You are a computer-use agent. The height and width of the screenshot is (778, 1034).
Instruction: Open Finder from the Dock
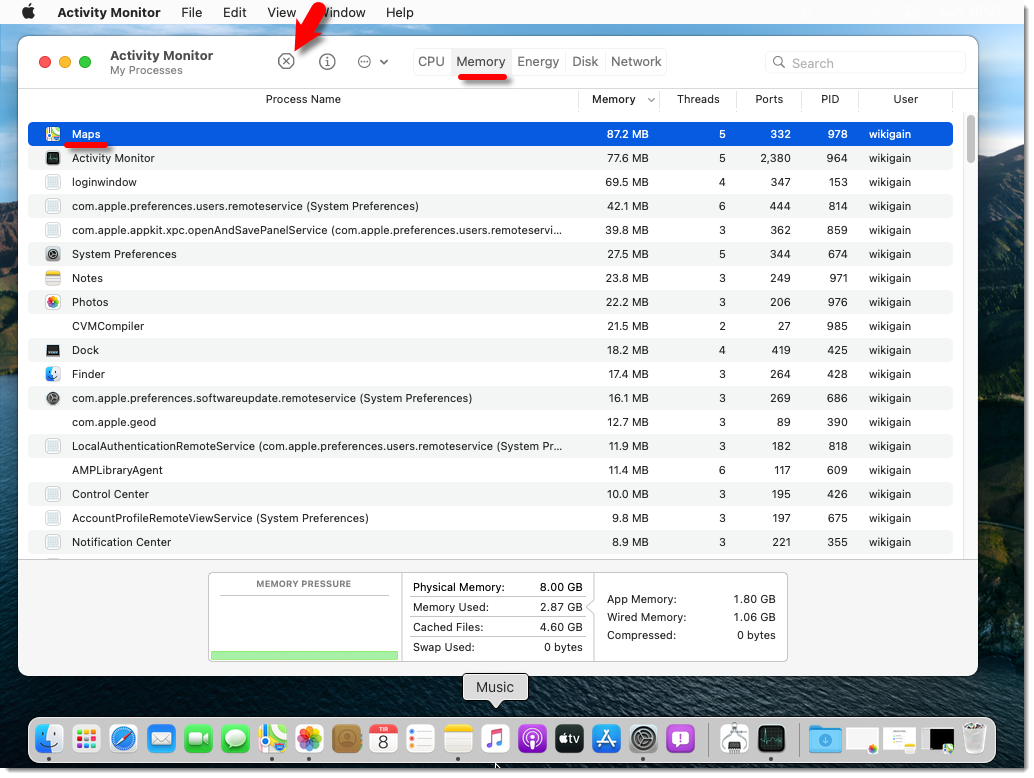pyautogui.click(x=49, y=738)
